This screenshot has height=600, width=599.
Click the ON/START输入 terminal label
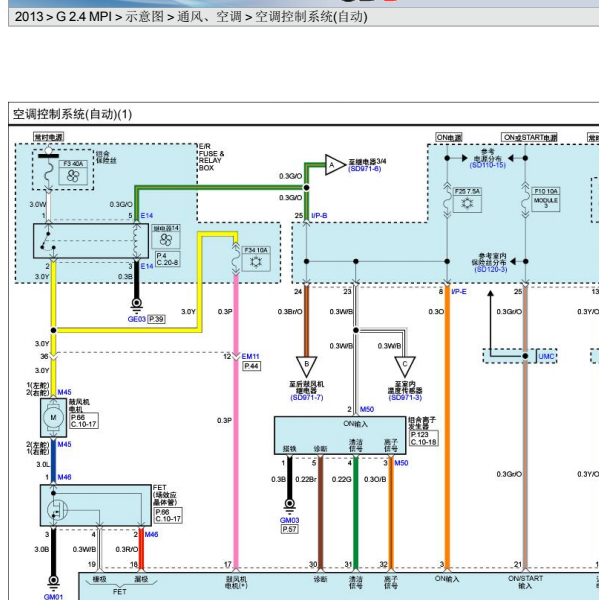pos(525,582)
